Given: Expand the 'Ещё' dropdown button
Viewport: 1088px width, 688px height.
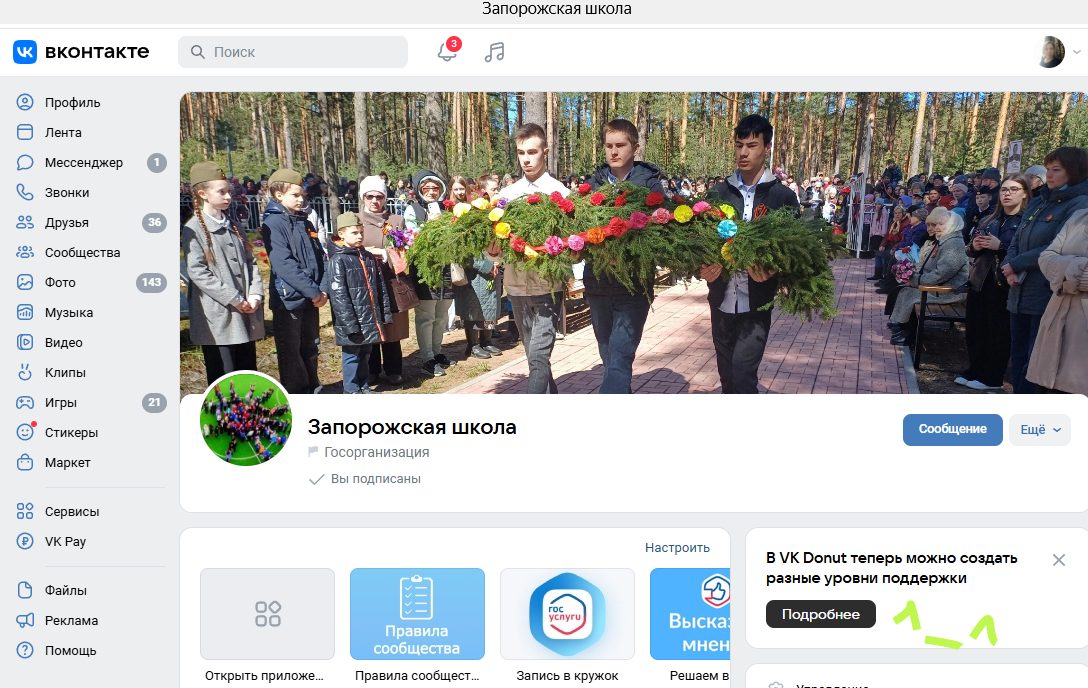Looking at the screenshot, I should (1040, 430).
